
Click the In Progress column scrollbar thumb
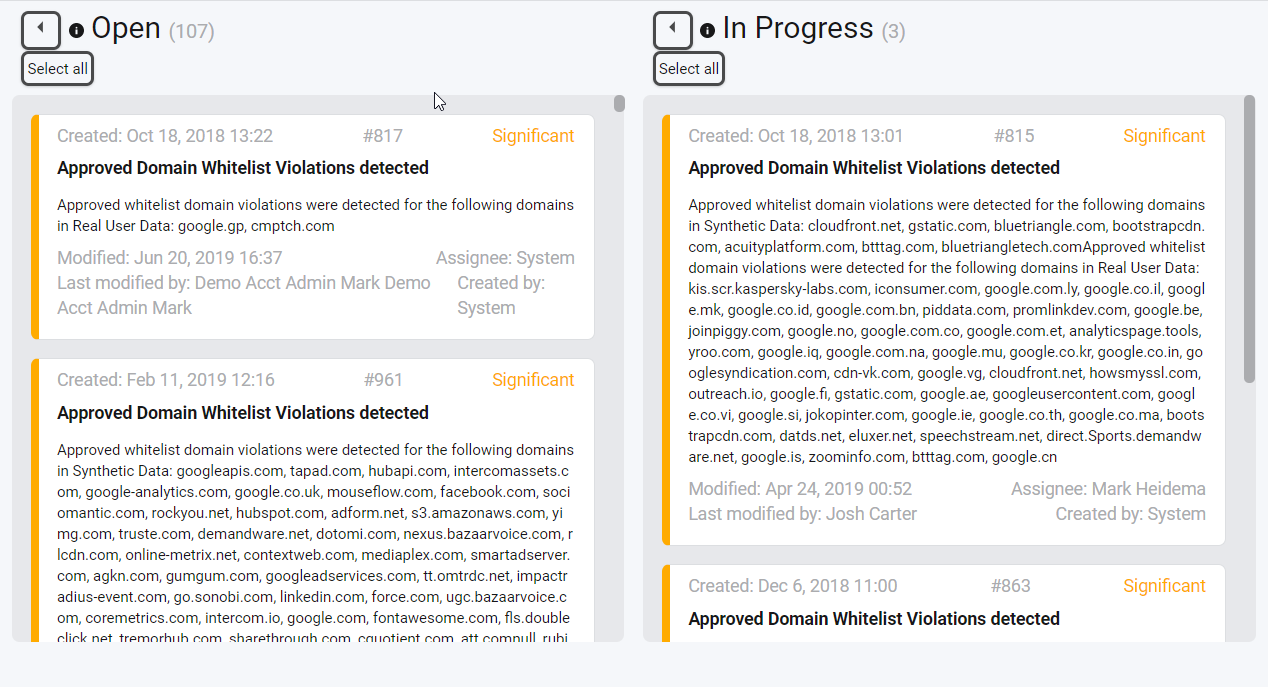1249,238
